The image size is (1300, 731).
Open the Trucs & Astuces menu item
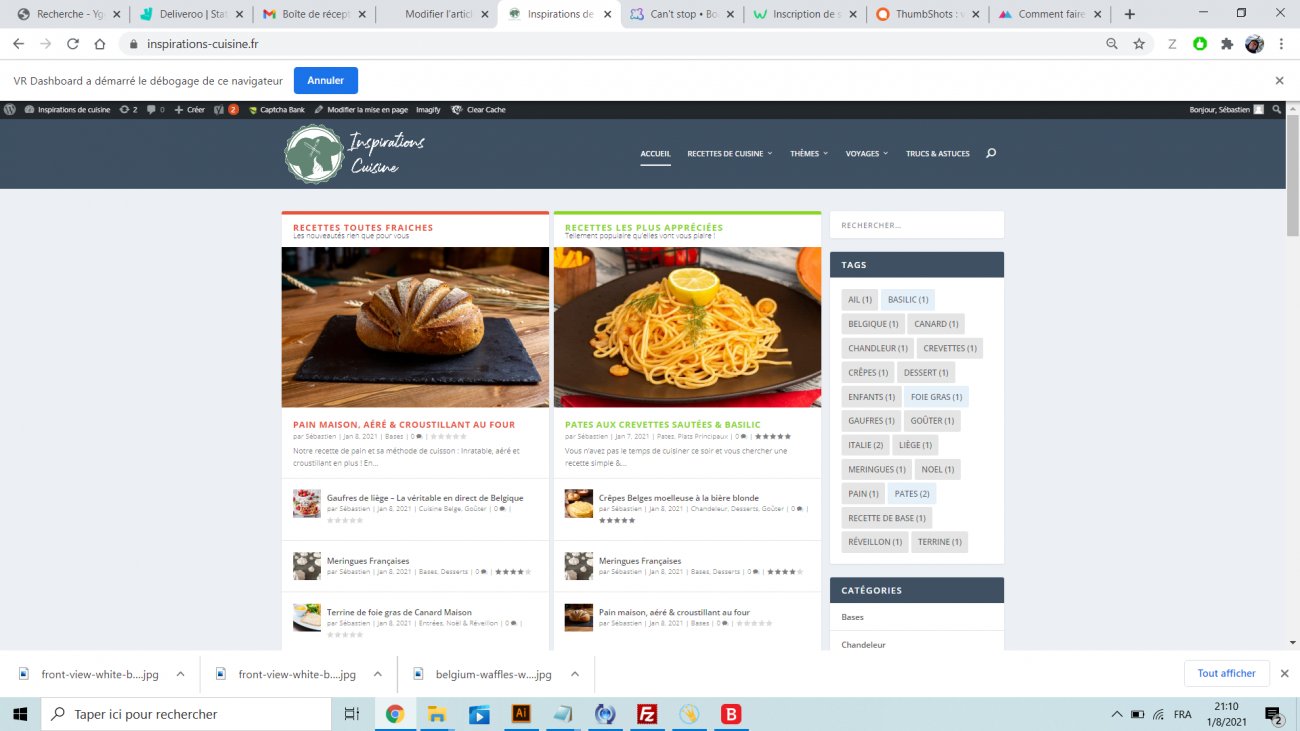pos(938,154)
